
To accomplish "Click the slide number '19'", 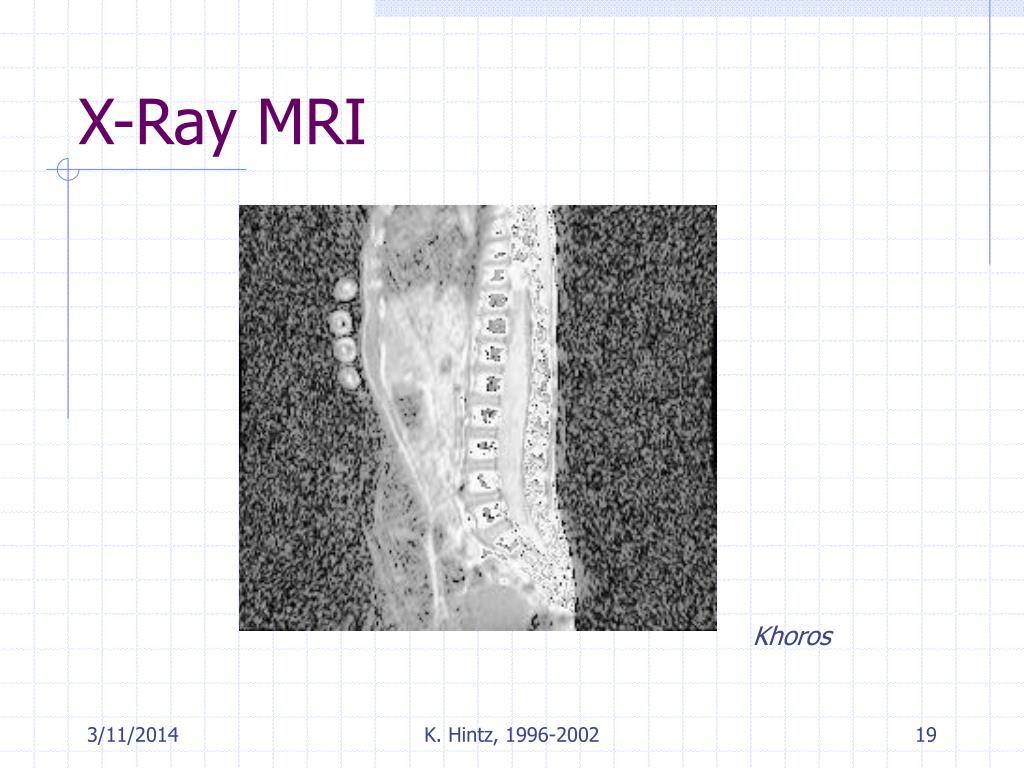I will click(x=925, y=735).
